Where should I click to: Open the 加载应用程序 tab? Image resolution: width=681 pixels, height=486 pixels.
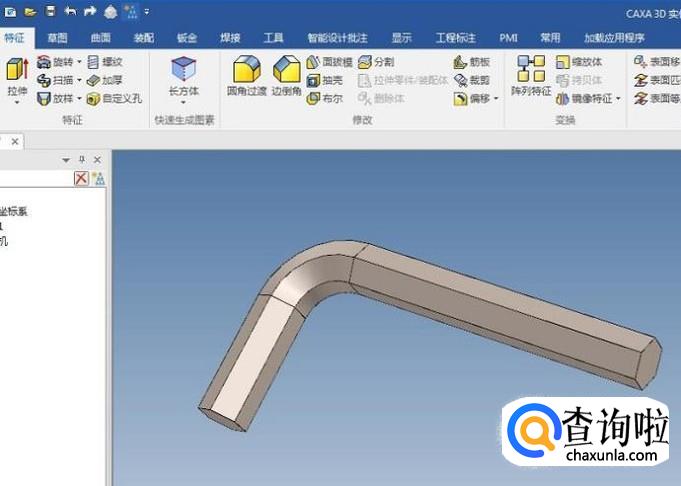pyautogui.click(x=614, y=38)
